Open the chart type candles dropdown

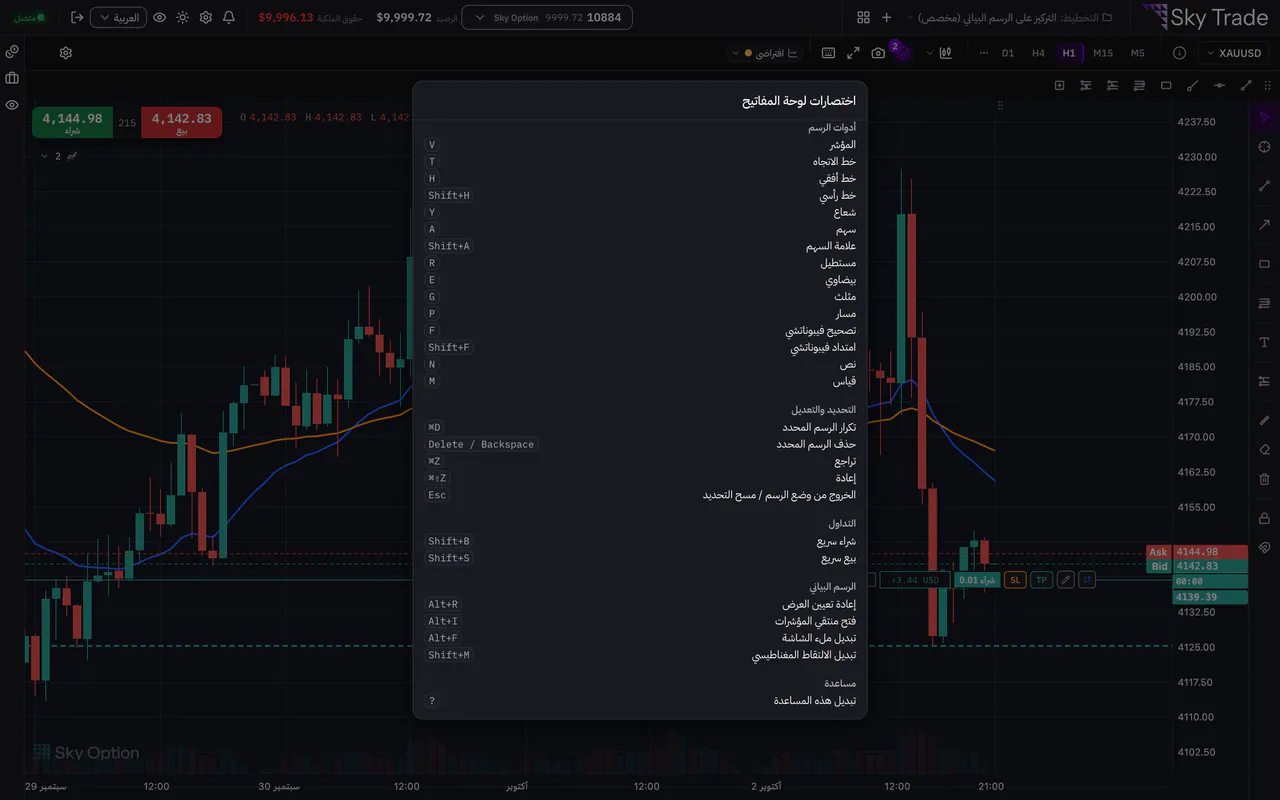tap(937, 53)
